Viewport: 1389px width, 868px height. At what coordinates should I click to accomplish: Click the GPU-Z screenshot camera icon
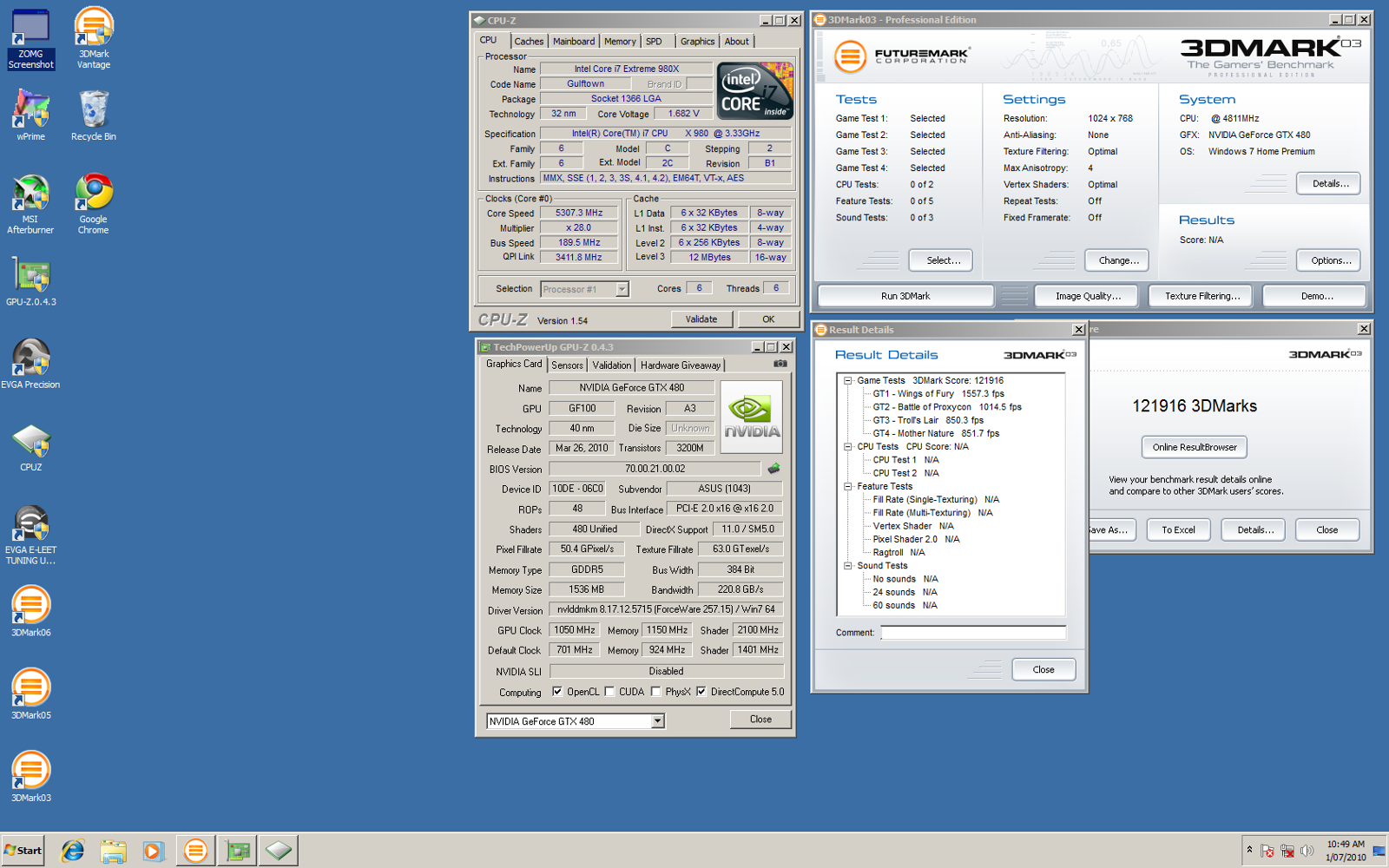[x=780, y=364]
